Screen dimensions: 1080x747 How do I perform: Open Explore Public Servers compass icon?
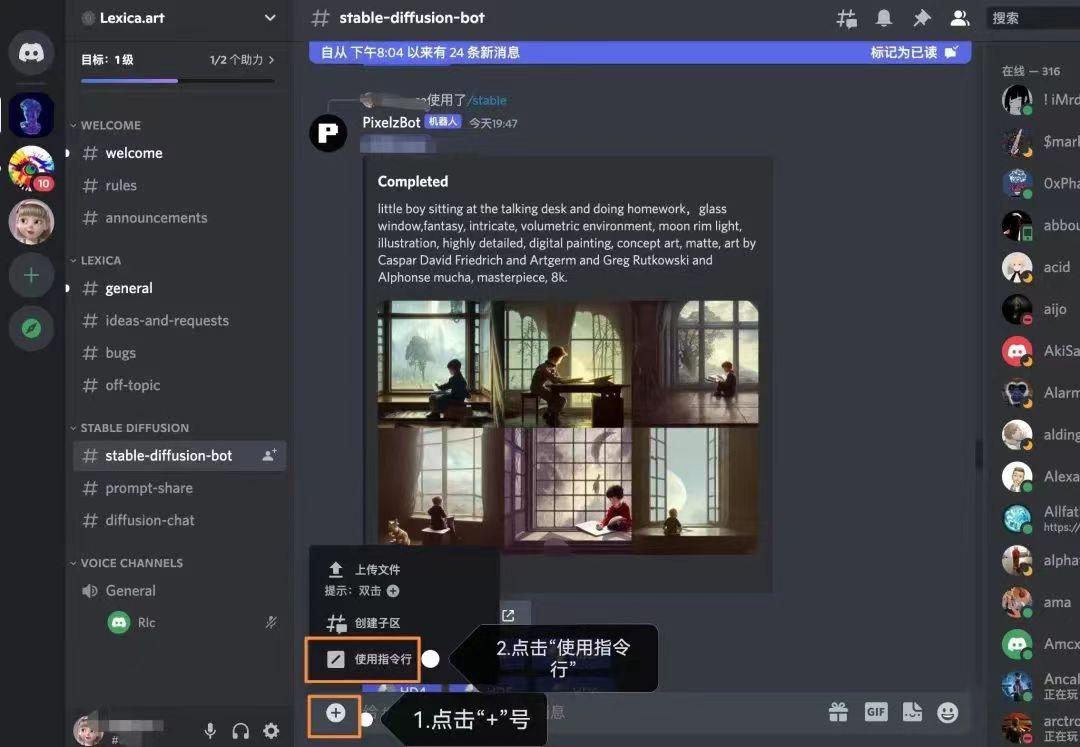coord(31,328)
